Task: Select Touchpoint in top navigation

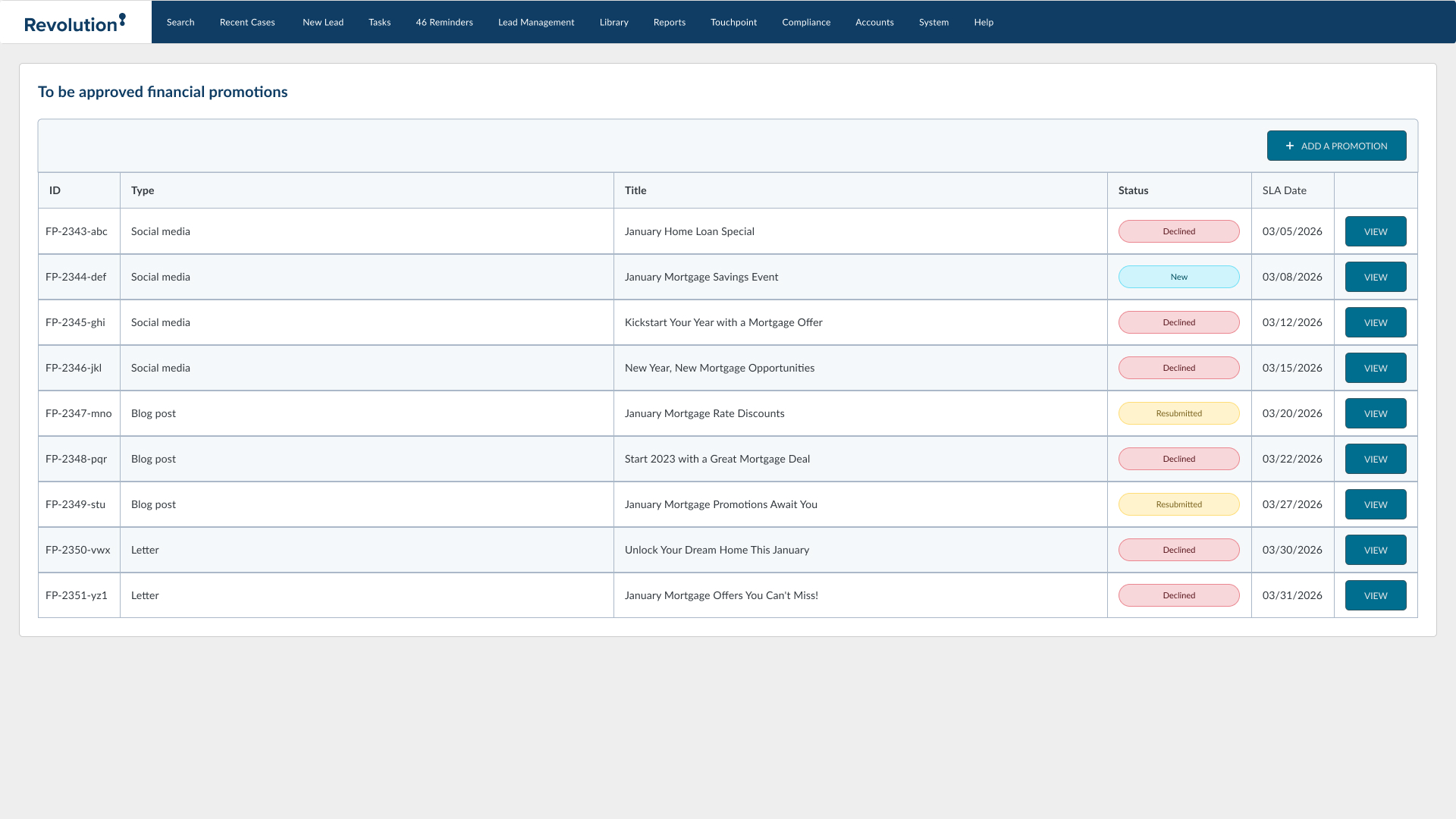Action: [x=733, y=22]
